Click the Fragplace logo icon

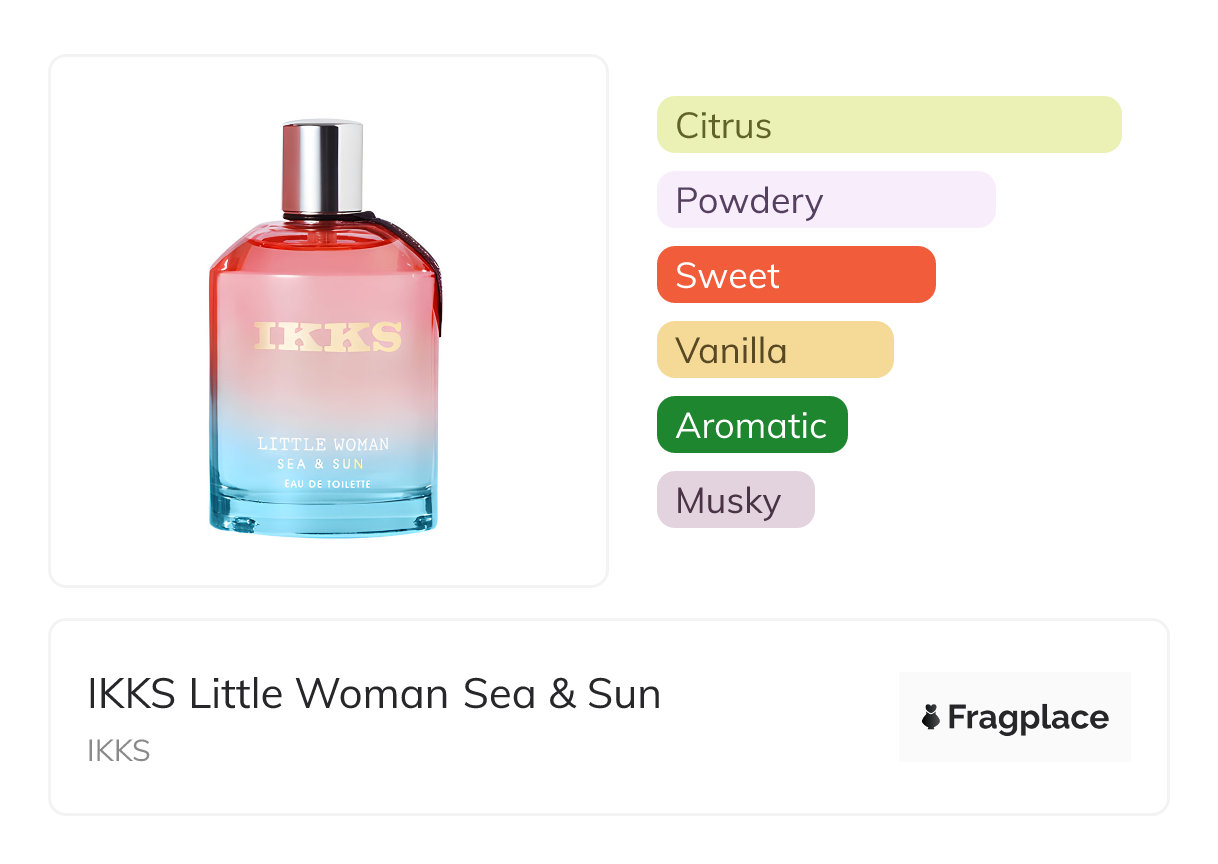coord(931,717)
